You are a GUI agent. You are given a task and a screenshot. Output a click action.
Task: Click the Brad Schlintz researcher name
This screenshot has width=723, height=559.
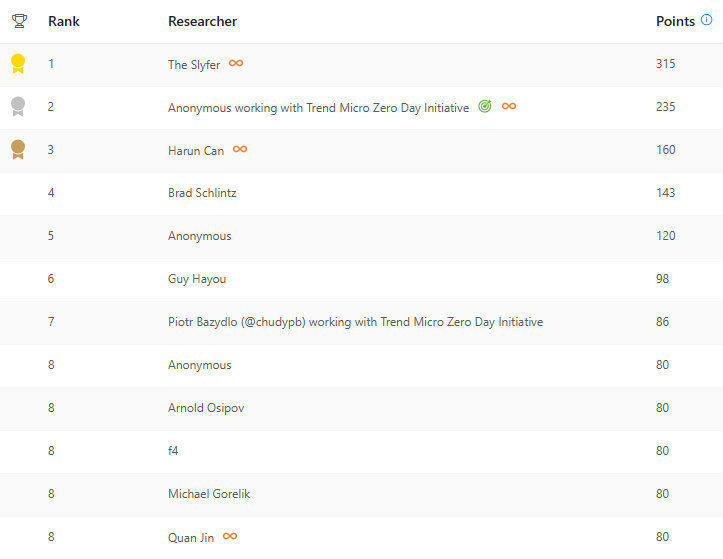pyautogui.click(x=202, y=193)
